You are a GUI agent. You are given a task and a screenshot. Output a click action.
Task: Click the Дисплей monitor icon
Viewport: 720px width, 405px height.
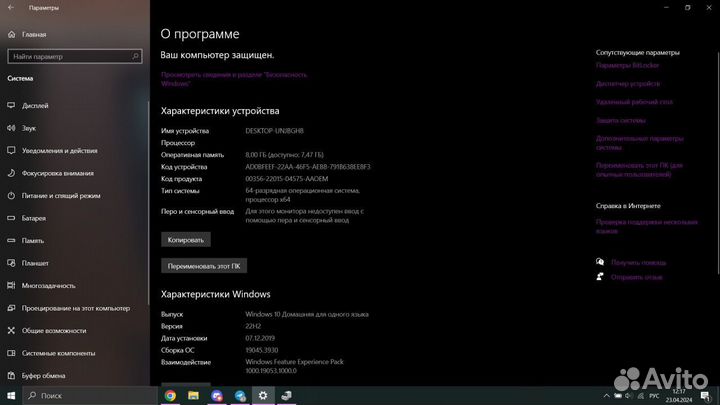(11, 105)
